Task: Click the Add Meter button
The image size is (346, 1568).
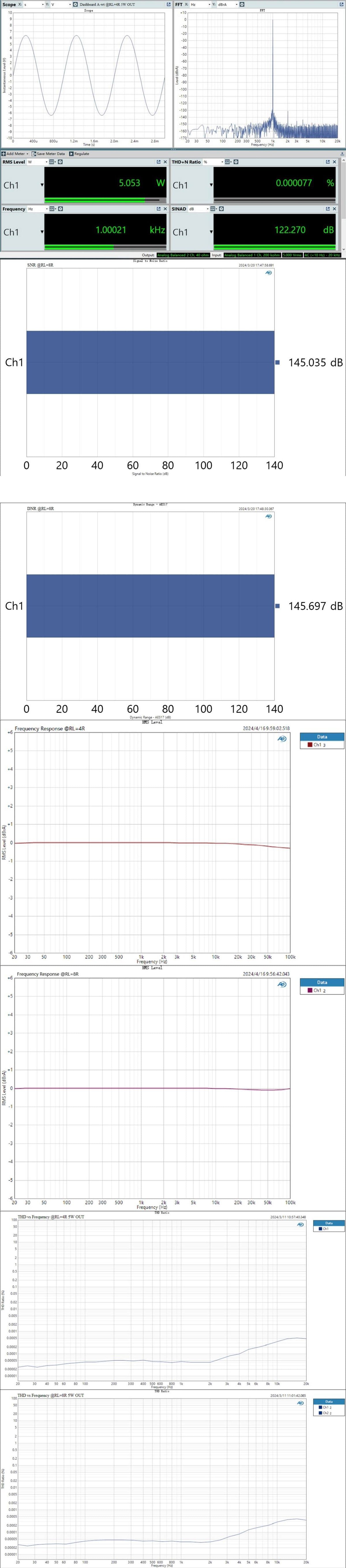Action: coord(13,153)
